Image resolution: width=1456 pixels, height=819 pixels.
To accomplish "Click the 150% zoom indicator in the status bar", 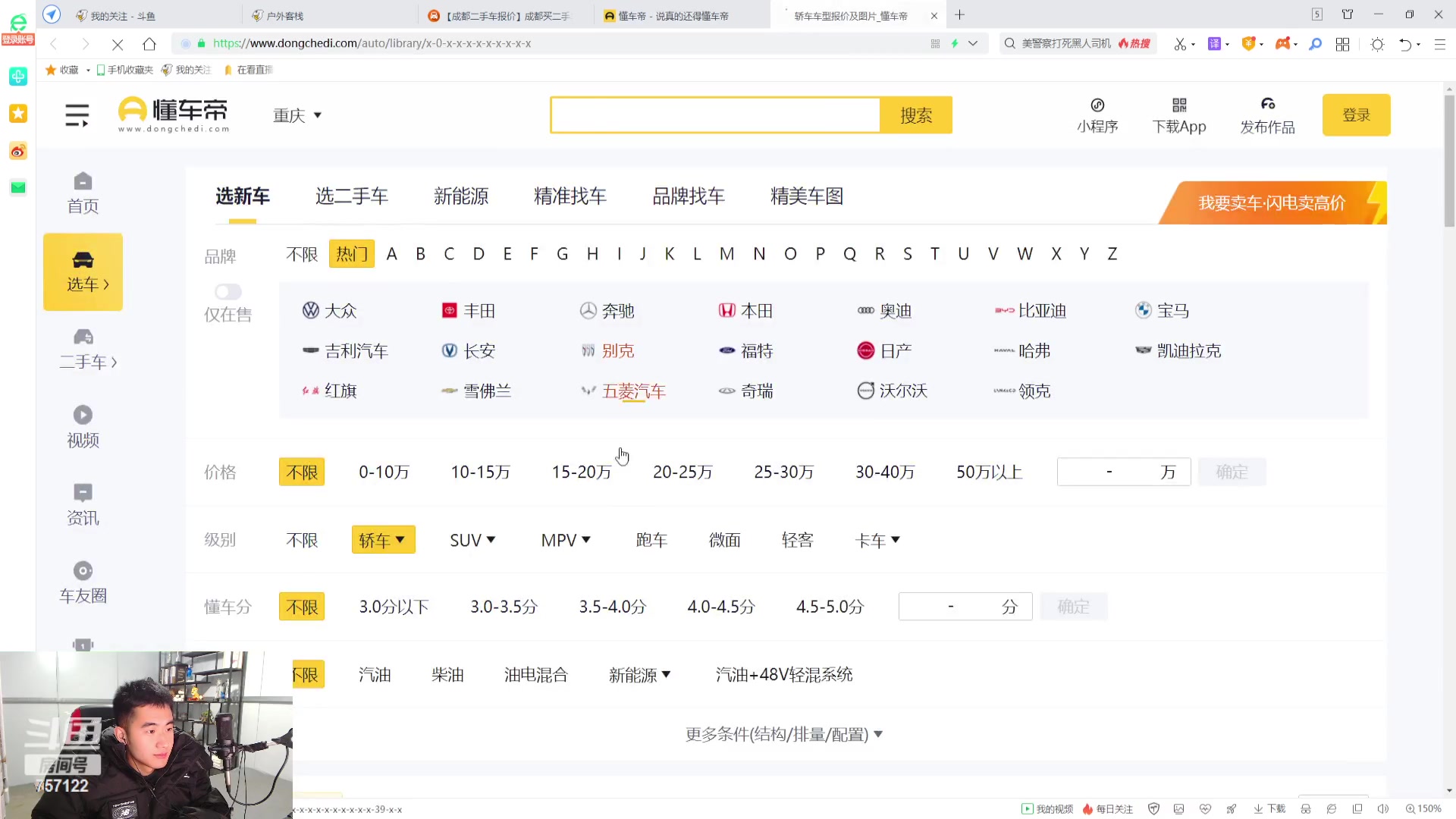I will (1423, 808).
